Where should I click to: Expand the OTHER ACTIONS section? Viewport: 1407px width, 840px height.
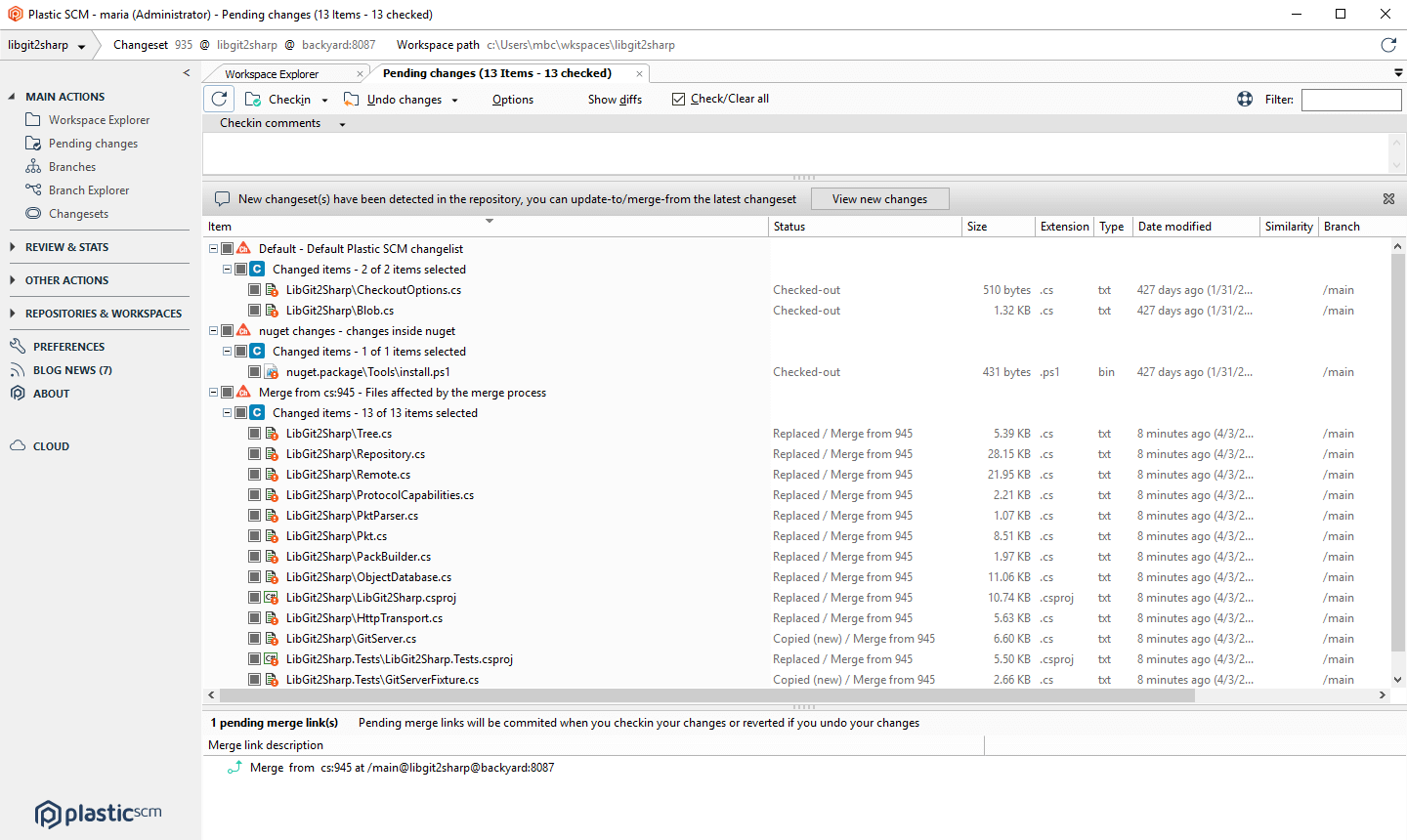click(13, 280)
